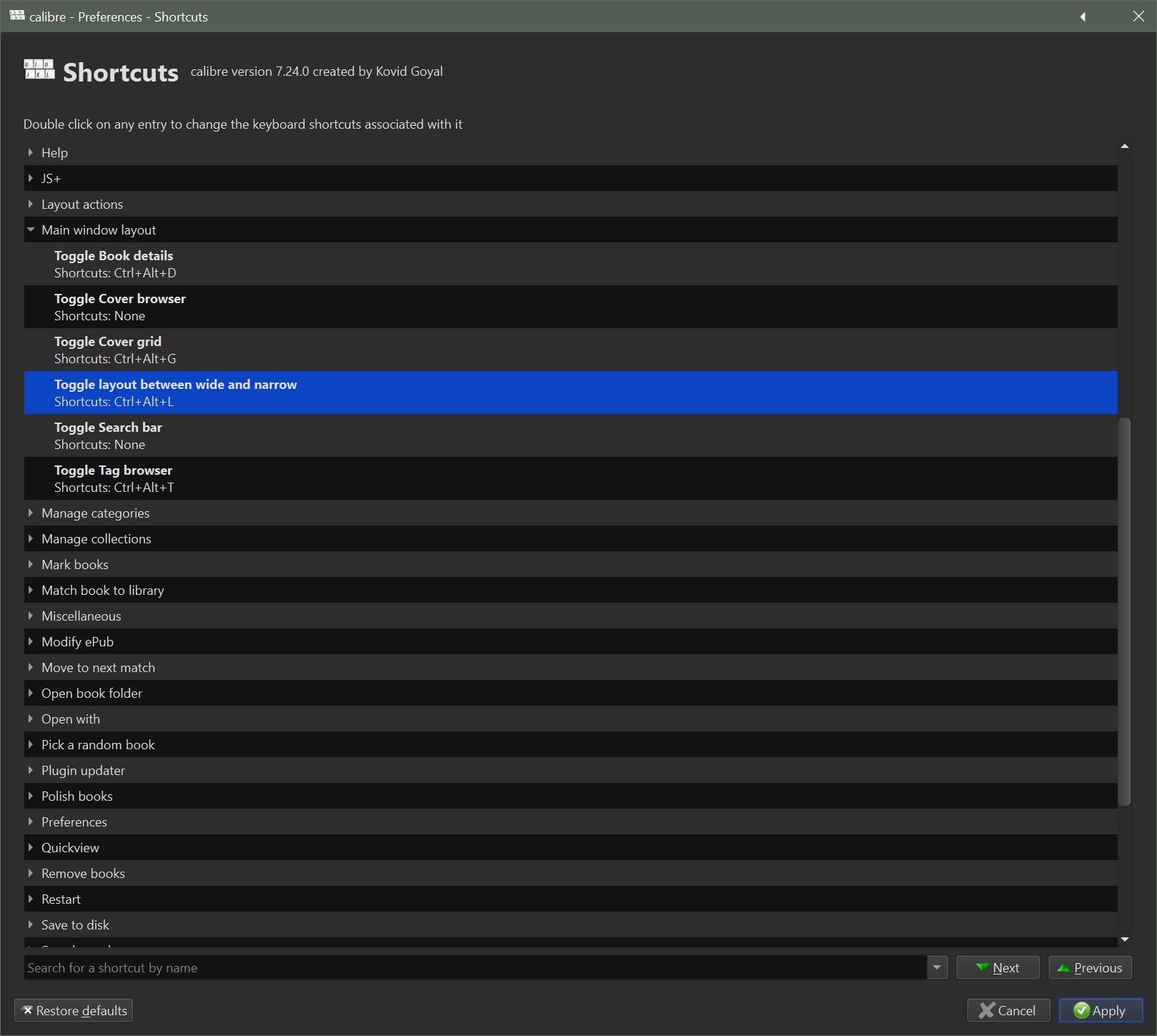The width and height of the screenshot is (1157, 1036).
Task: Click the shortcuts list vertical scrollbar thumb
Action: tap(1124, 611)
